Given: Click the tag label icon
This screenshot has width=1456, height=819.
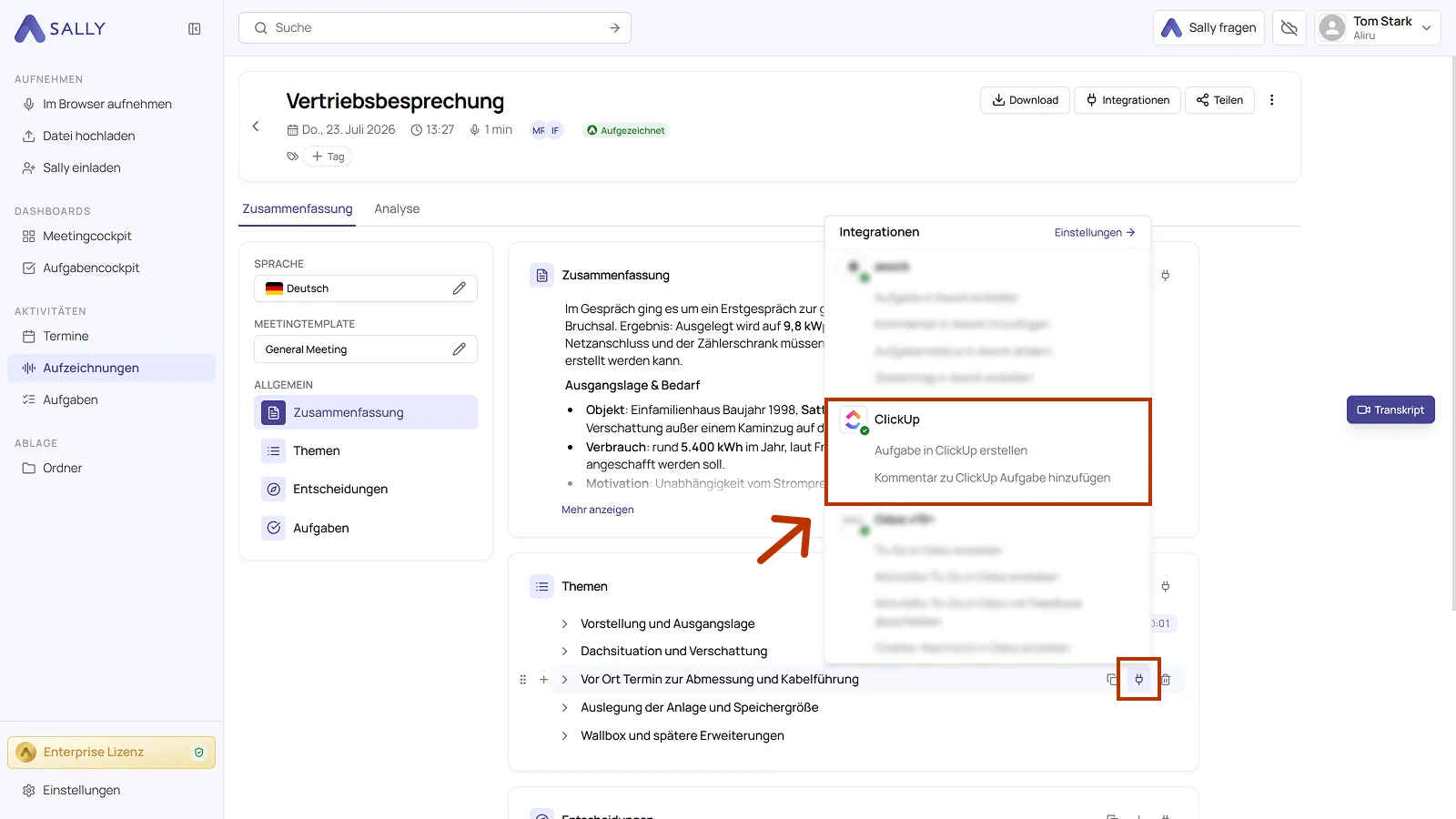Looking at the screenshot, I should [x=293, y=157].
